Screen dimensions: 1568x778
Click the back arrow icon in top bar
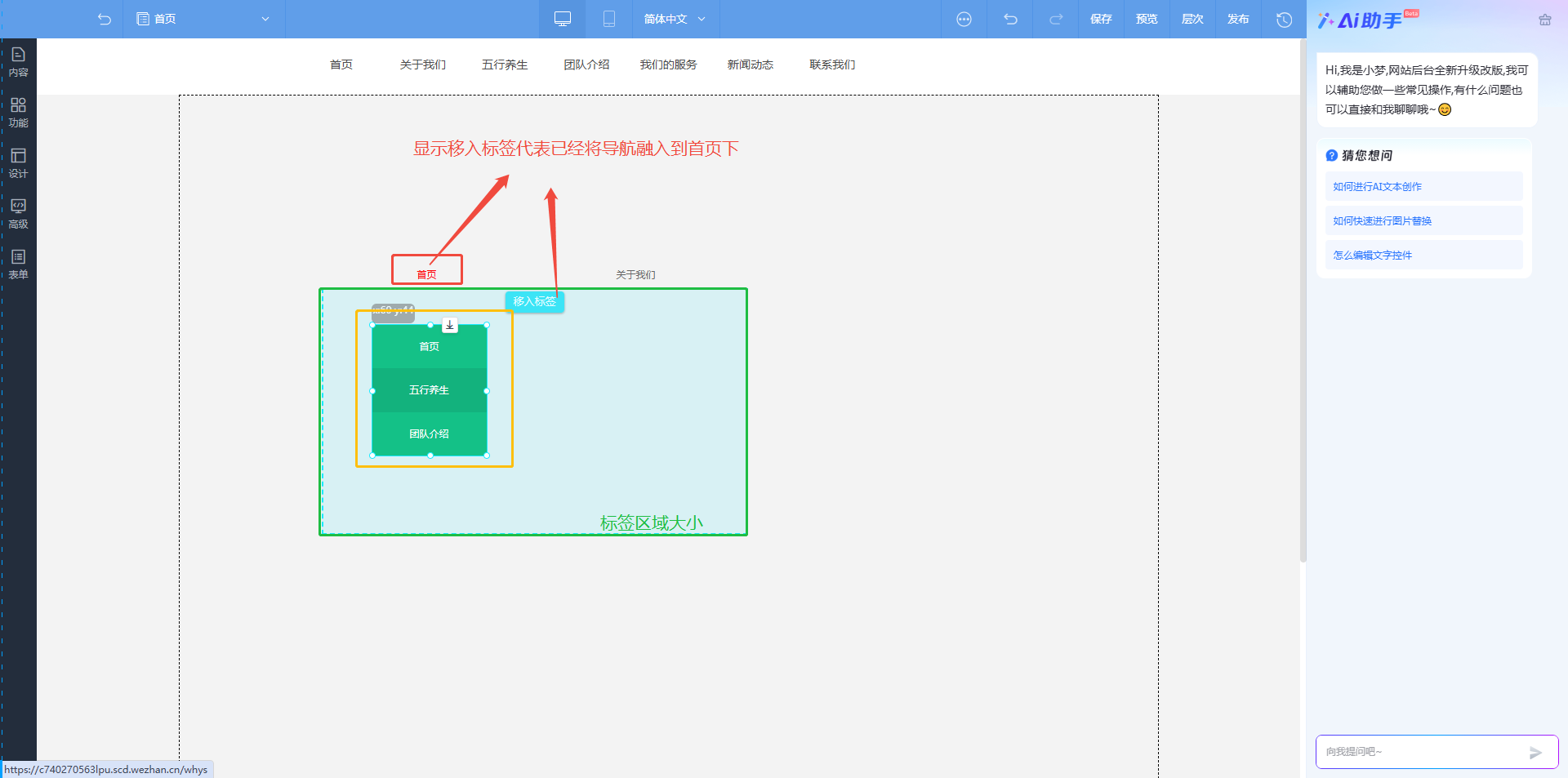click(104, 19)
